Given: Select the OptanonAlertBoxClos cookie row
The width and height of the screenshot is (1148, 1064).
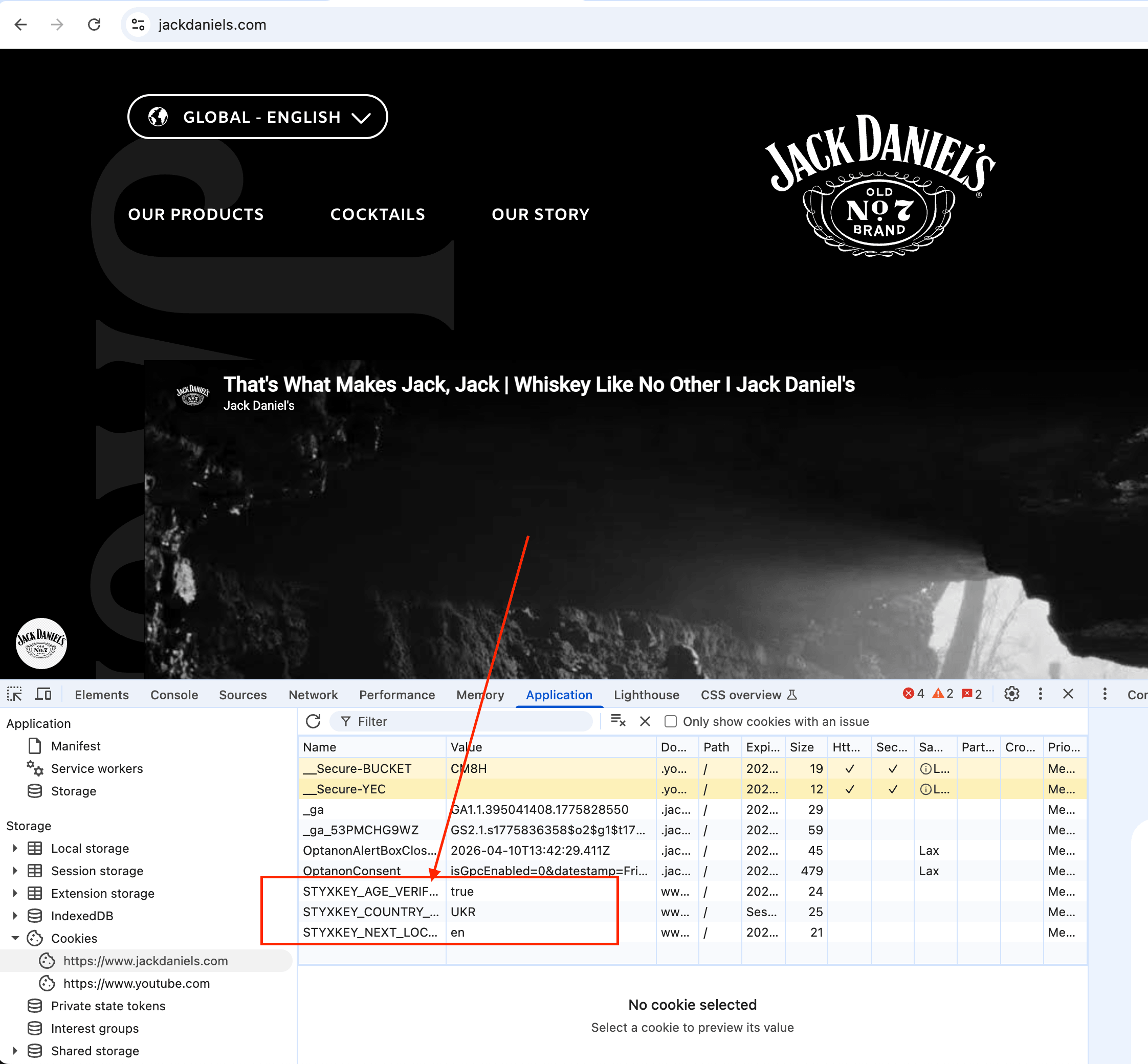Looking at the screenshot, I should tap(692, 850).
